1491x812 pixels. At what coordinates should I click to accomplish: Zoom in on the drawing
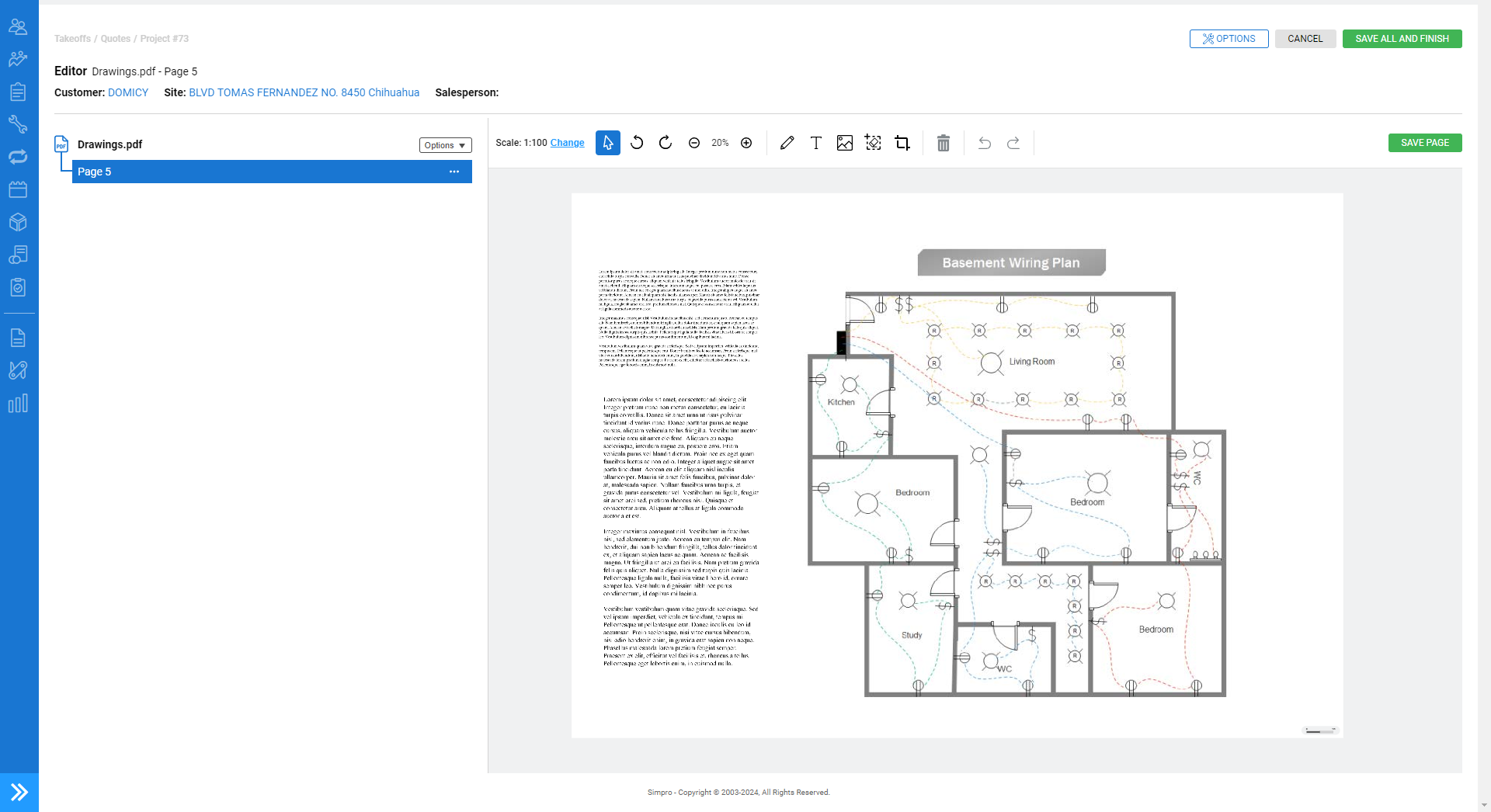pos(746,143)
